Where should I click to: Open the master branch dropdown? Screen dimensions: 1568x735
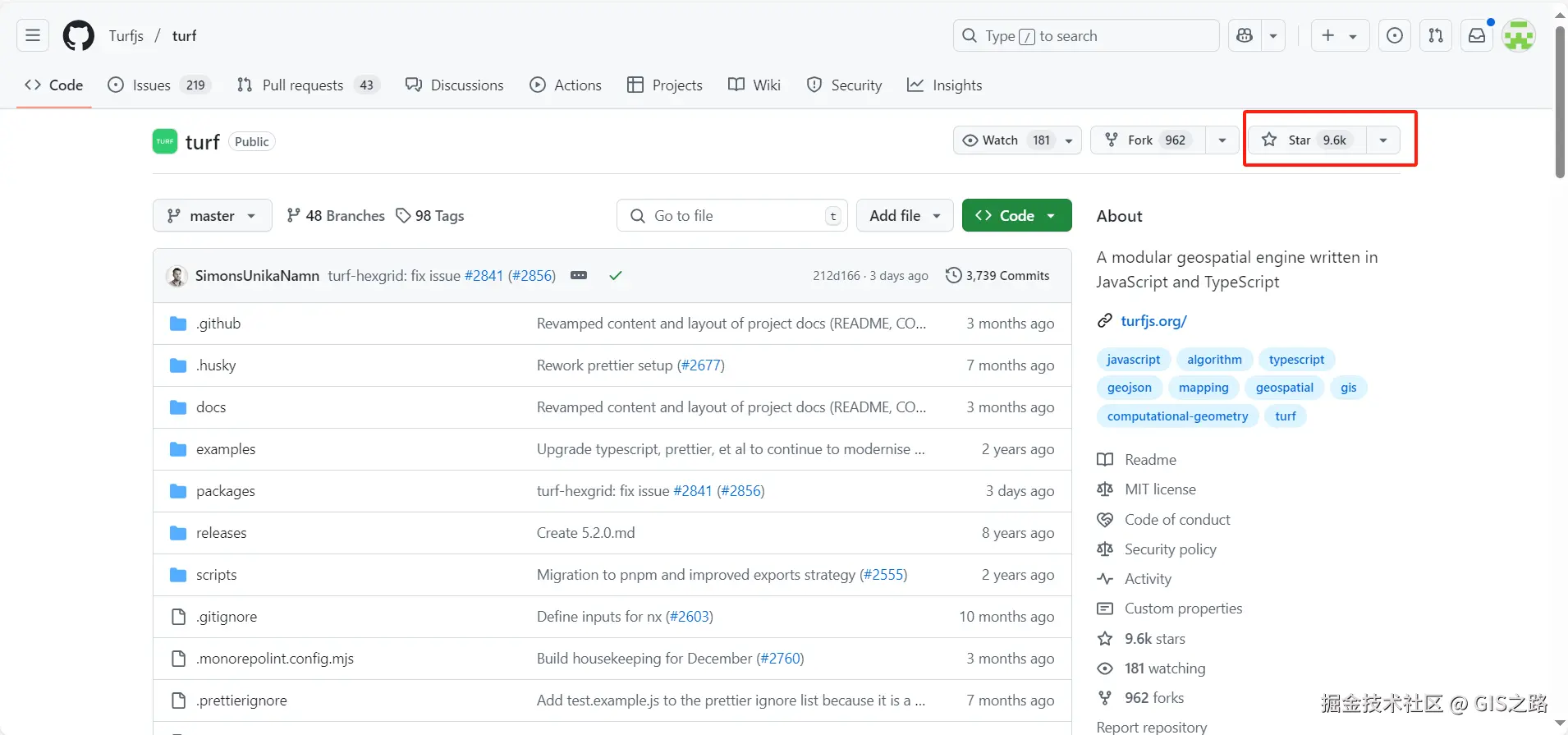pyautogui.click(x=212, y=216)
